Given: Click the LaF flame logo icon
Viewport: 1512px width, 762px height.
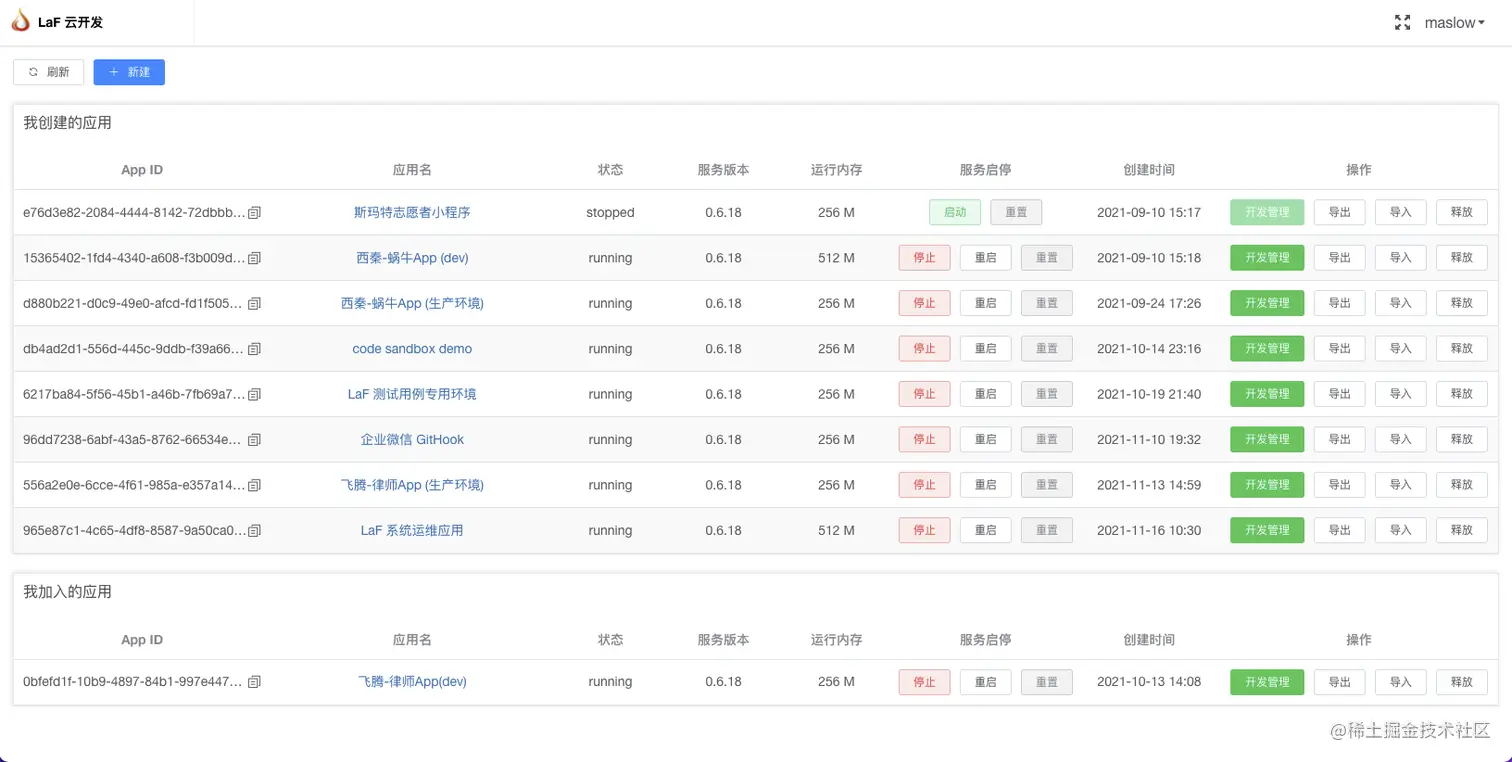Looking at the screenshot, I should pos(20,21).
